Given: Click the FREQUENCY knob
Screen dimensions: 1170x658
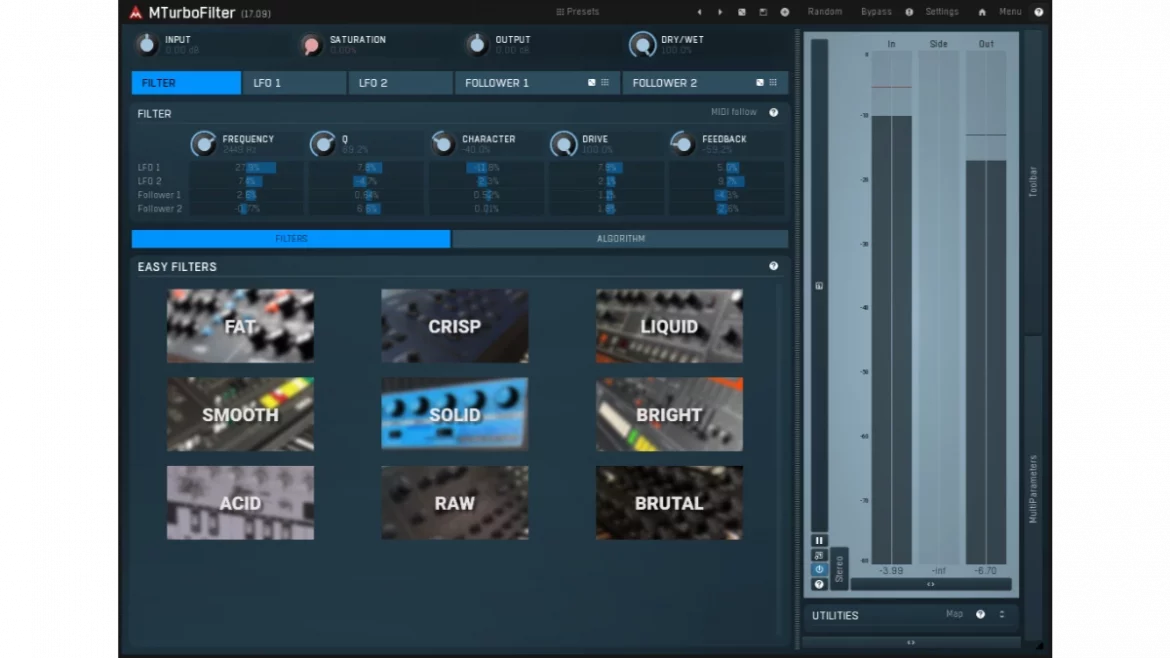Looking at the screenshot, I should [203, 143].
